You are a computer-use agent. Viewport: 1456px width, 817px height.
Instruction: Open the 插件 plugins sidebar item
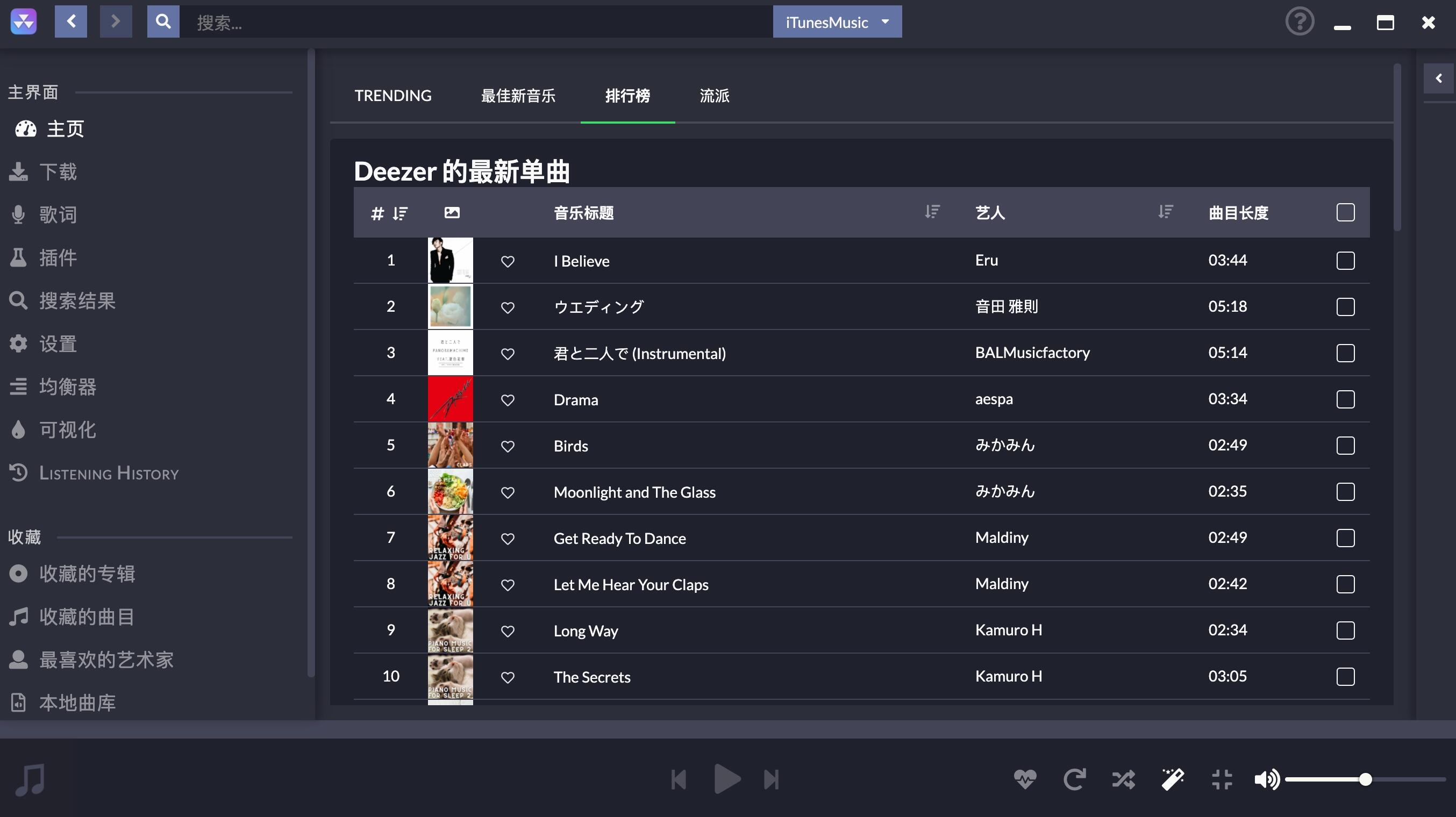(x=43, y=257)
